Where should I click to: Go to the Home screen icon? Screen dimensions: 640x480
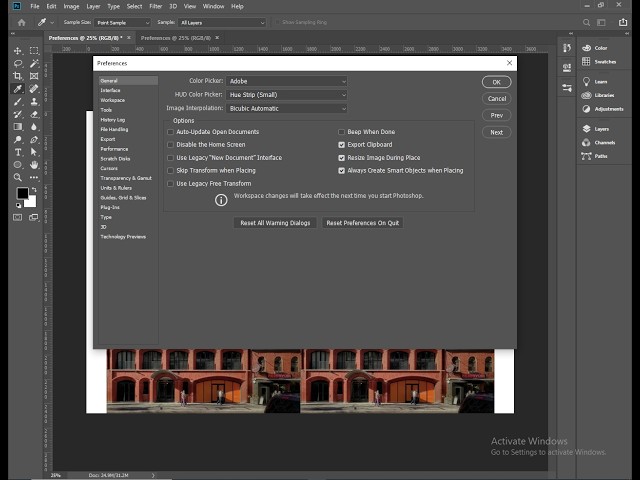pyautogui.click(x=22, y=22)
